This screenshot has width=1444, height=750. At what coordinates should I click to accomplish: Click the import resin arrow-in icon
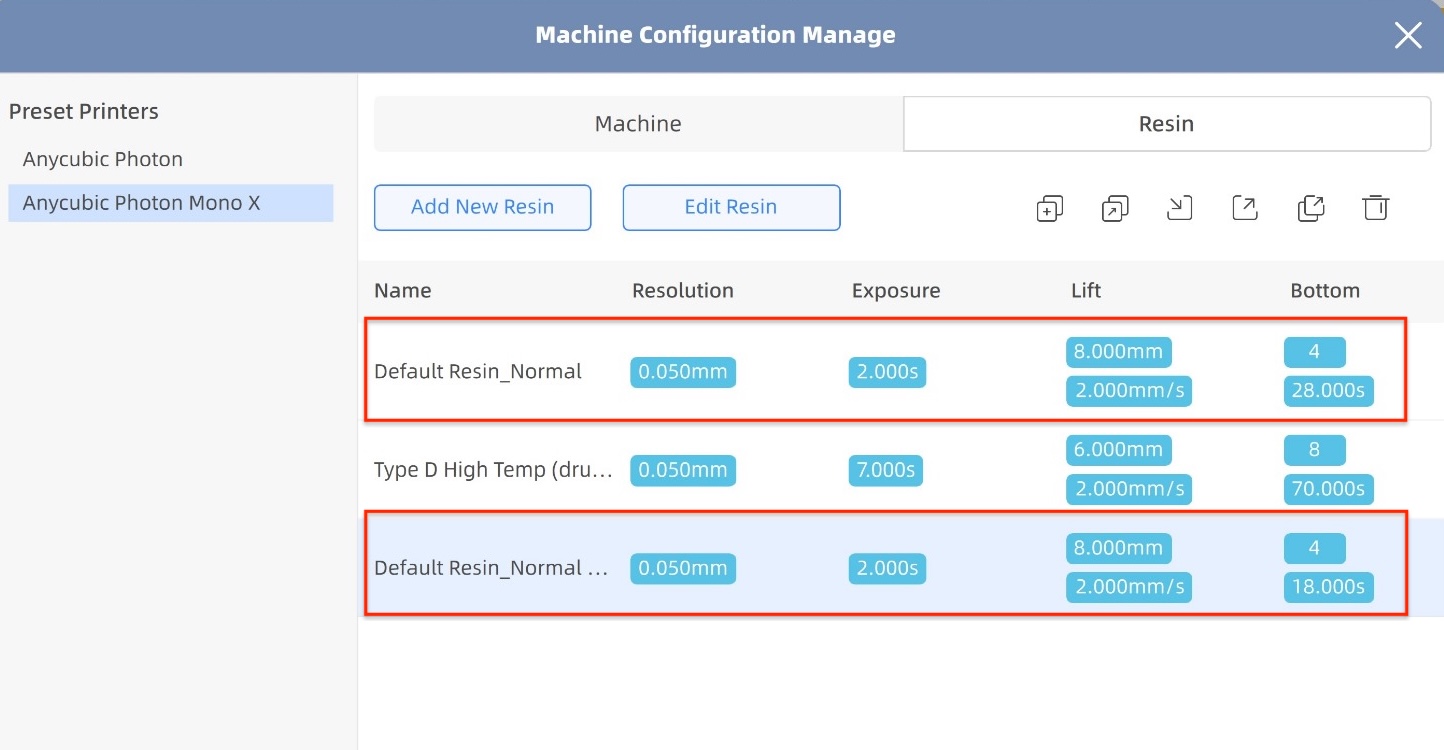1180,208
